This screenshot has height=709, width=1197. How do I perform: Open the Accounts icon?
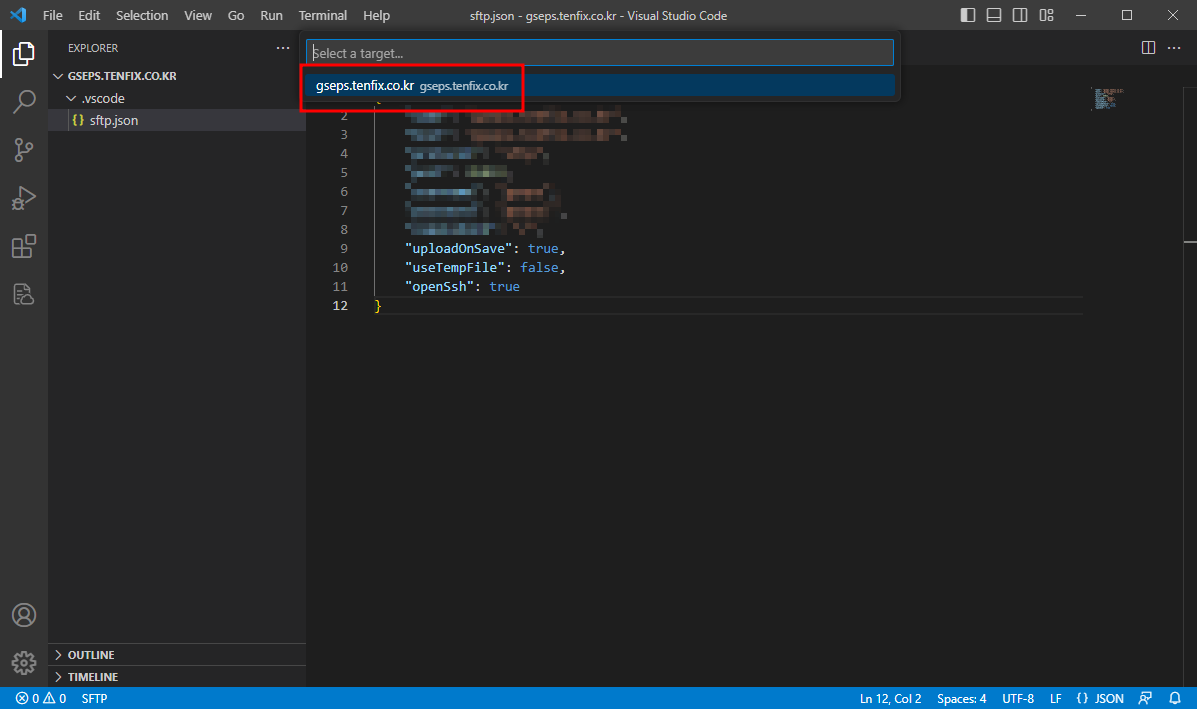24,615
